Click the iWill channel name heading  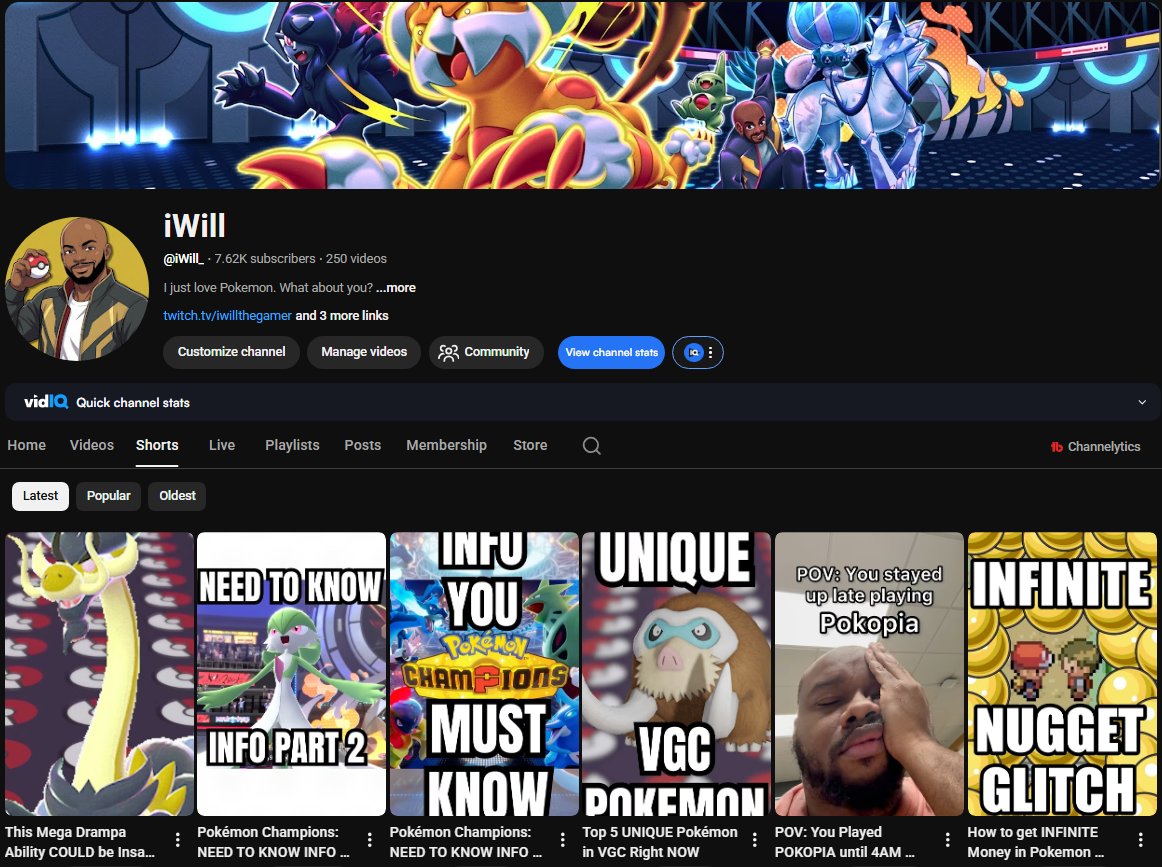(194, 225)
